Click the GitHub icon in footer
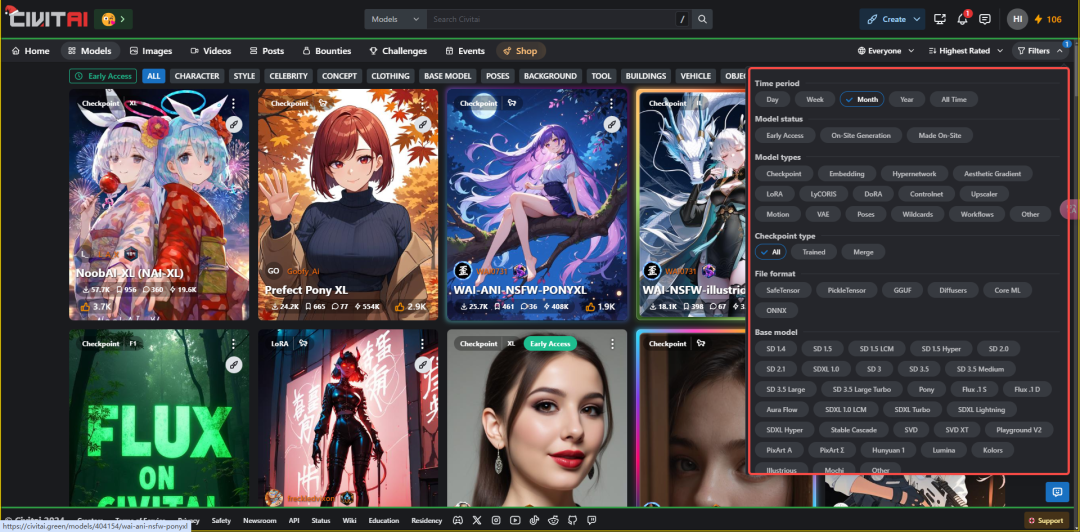The width and height of the screenshot is (1080, 532). coord(570,520)
